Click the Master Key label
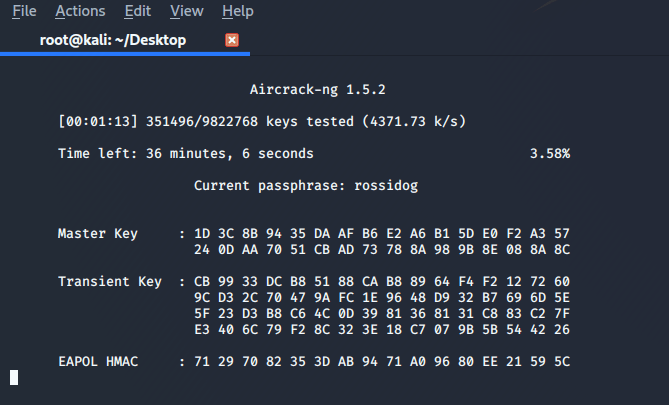The image size is (669, 405). point(98,234)
